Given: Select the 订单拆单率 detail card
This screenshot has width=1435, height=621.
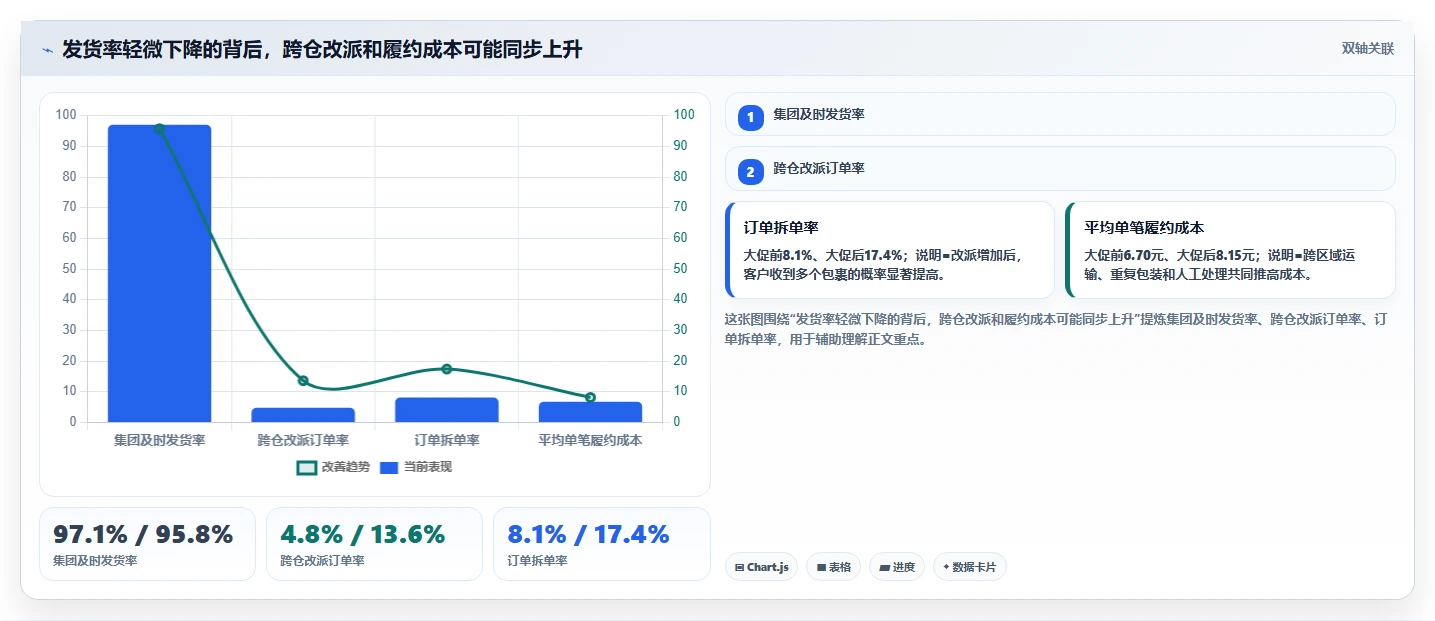Looking at the screenshot, I should click(890, 250).
